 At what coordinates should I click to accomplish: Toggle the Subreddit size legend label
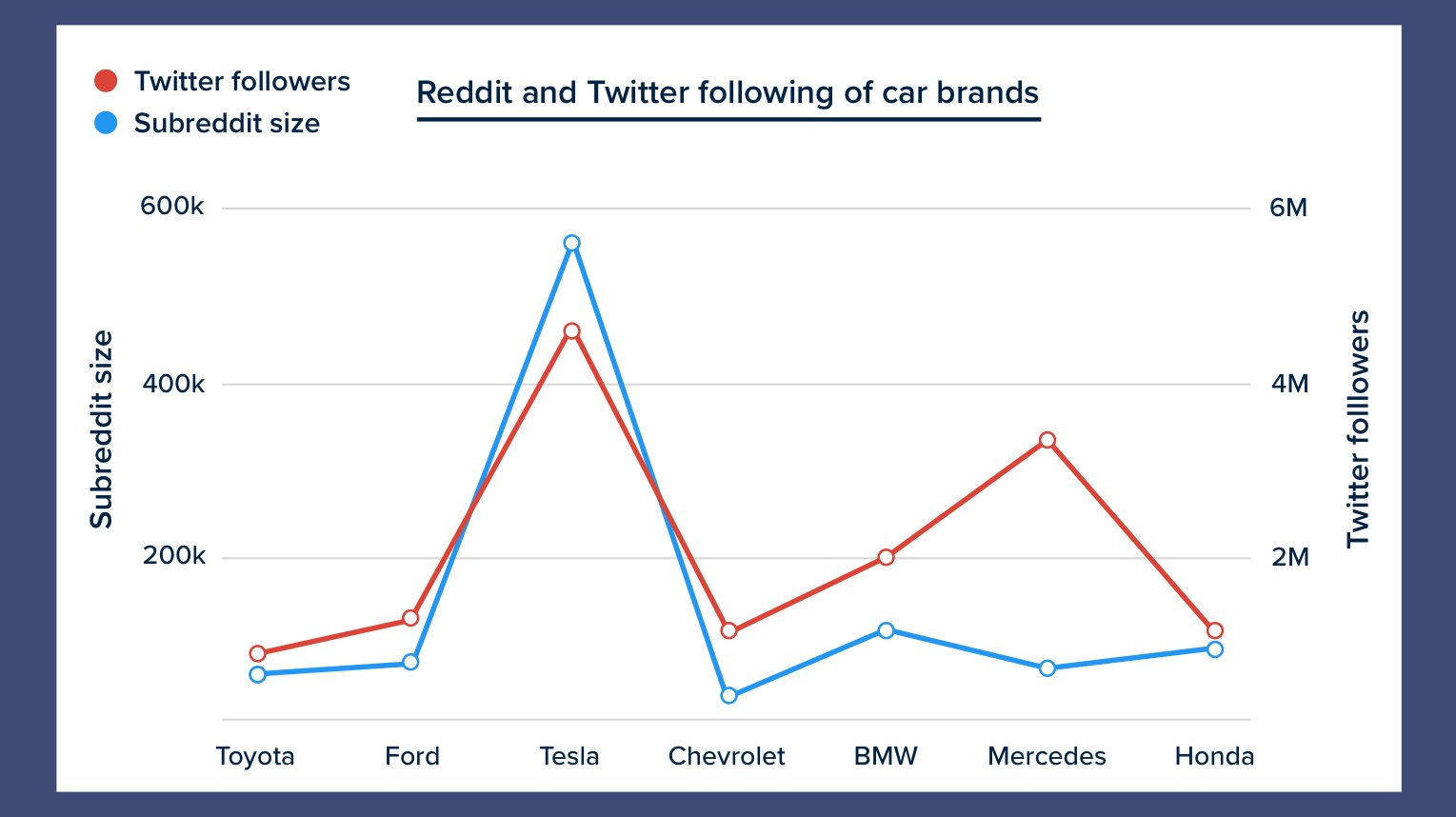pos(227,124)
